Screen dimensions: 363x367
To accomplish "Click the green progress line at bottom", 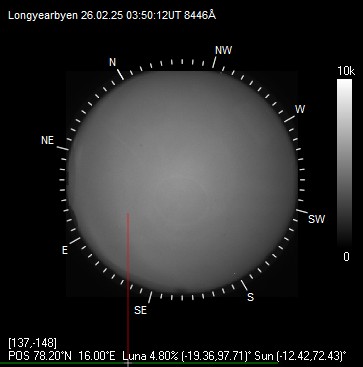I will point(138,363).
